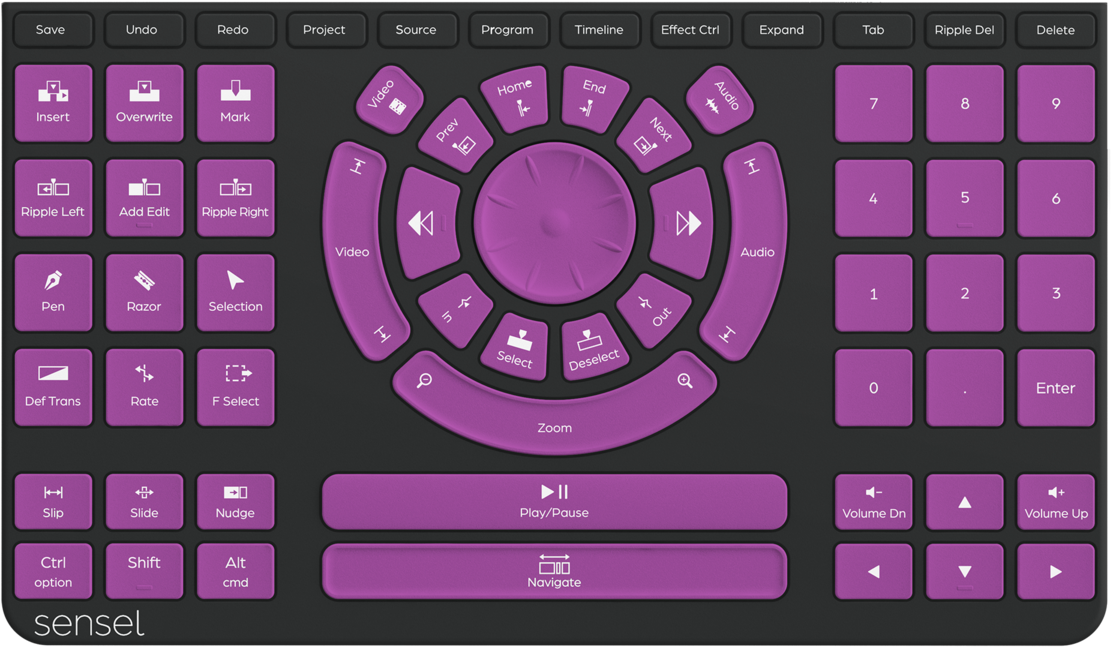
Task: Toggle the Ctrl option modifier key
Action: click(53, 571)
